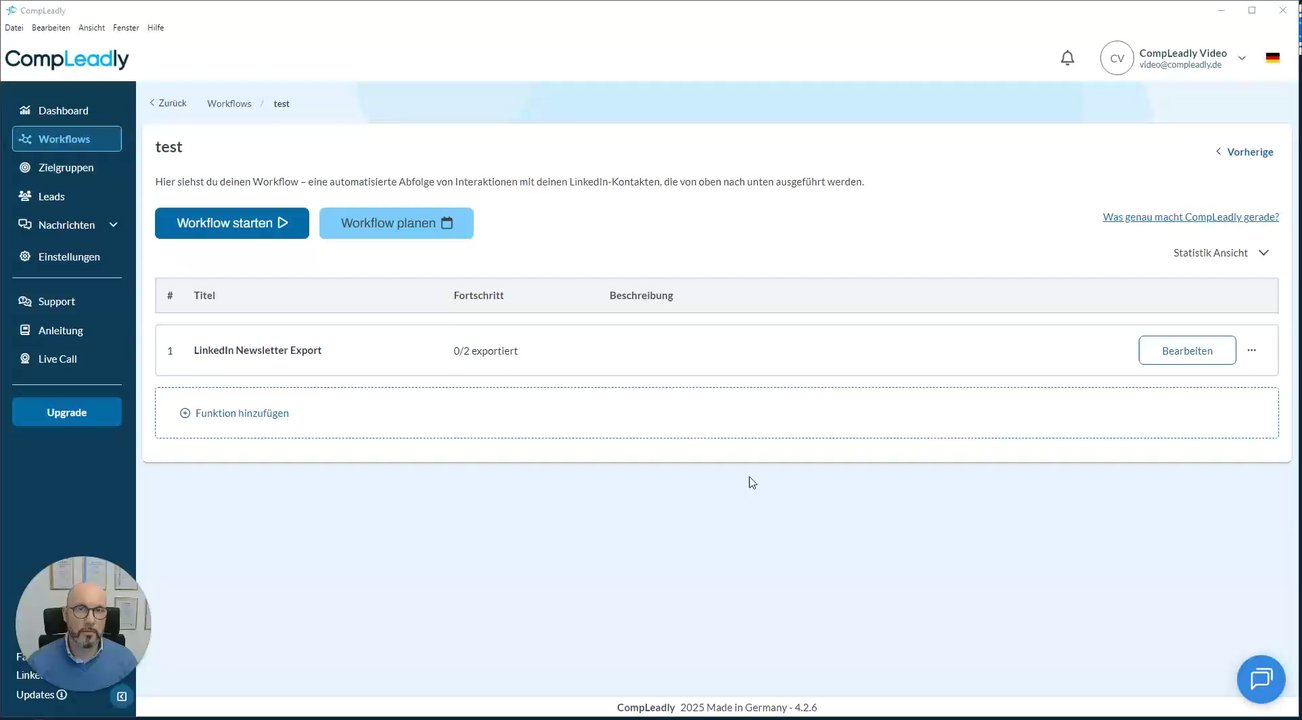The image size is (1302, 720).
Task: Open the Statistik Ansicht dropdown
Action: coord(1221,253)
